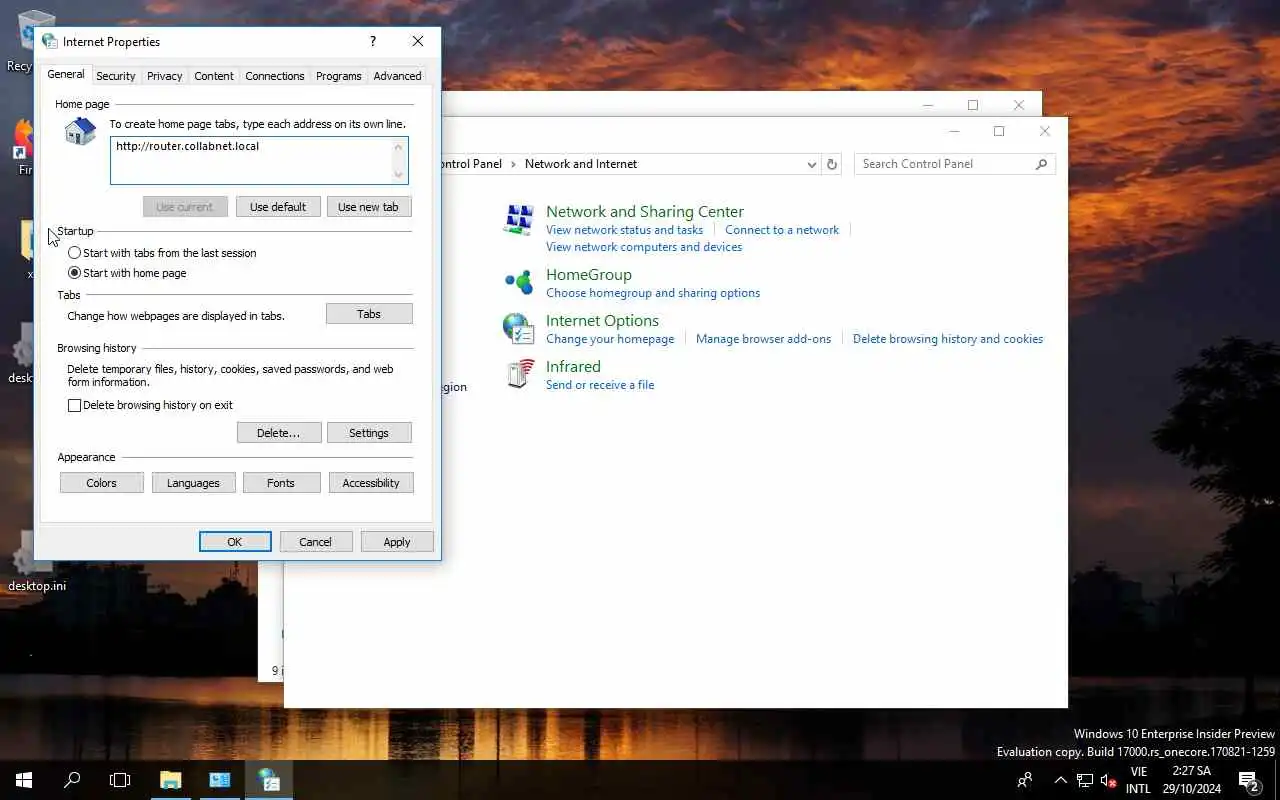This screenshot has width=1280, height=800.
Task: Open the Languages button
Action: (193, 483)
